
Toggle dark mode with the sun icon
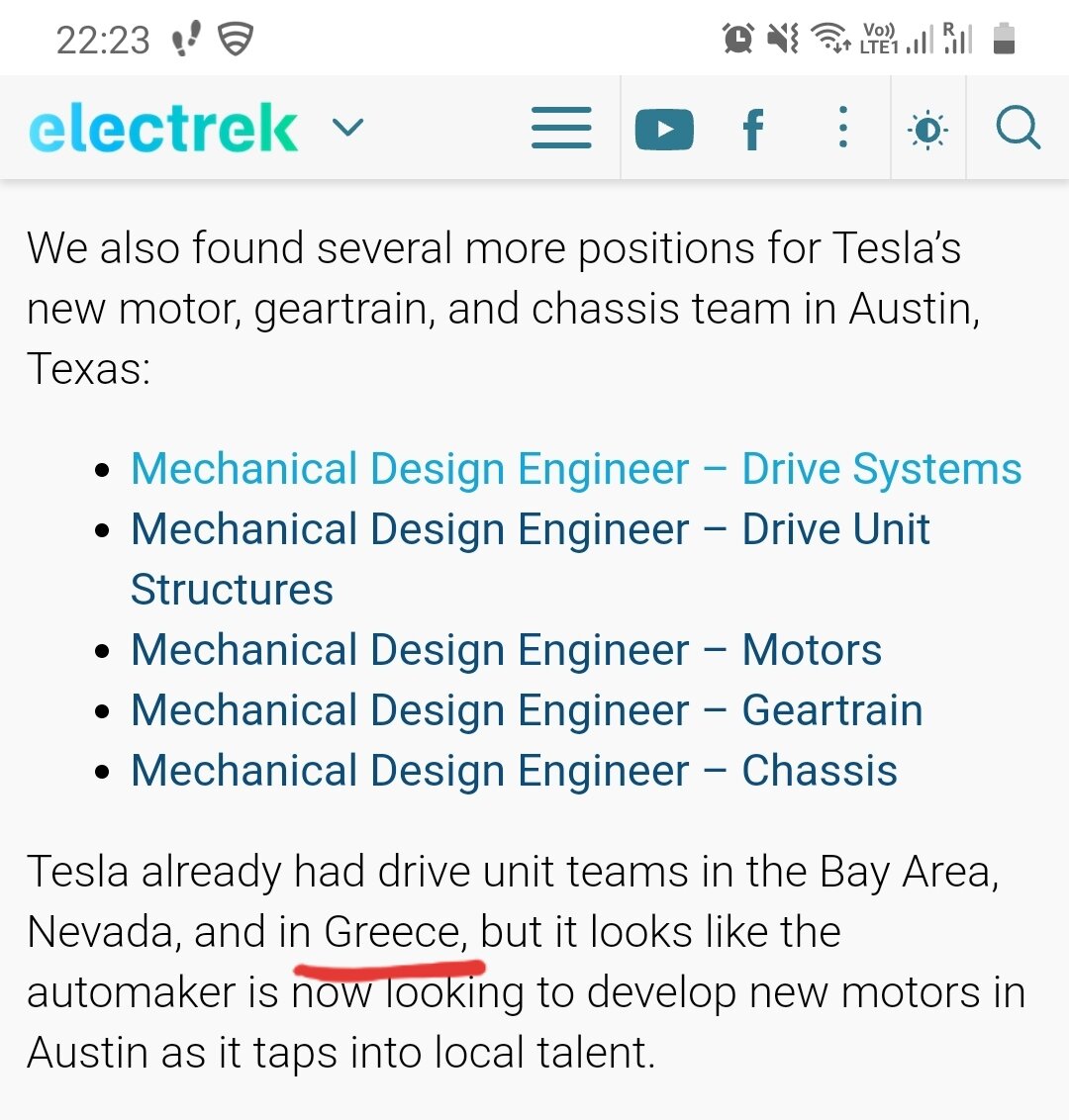point(927,131)
